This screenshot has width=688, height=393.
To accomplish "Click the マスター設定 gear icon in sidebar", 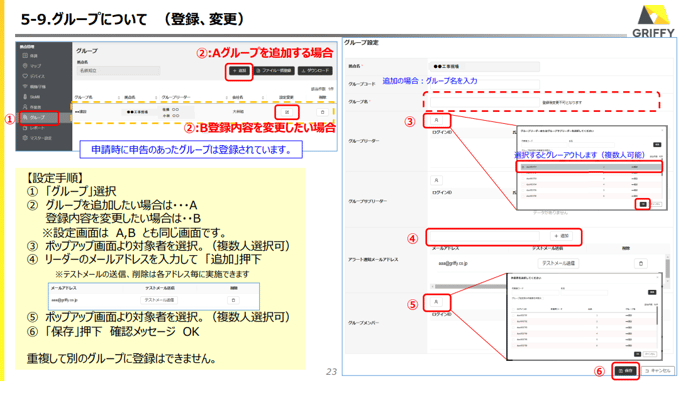I will [x=25, y=138].
